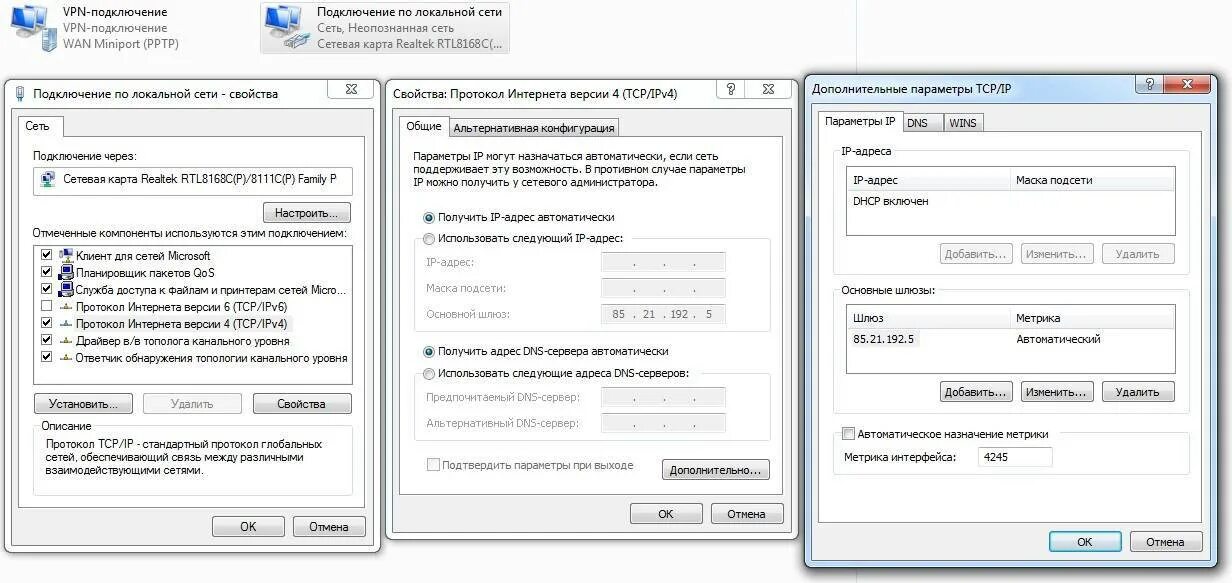Switch to Альтернативная конфигурация tab

tap(532, 128)
